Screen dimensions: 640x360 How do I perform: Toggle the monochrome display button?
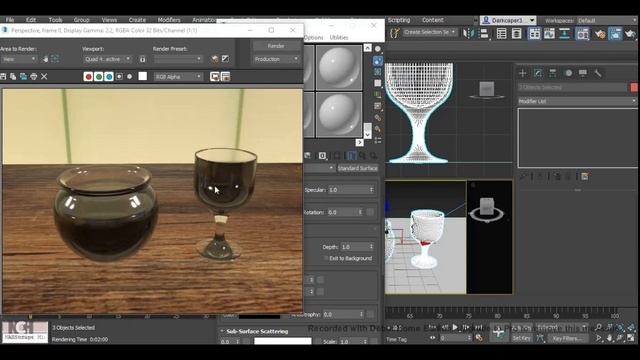tap(130, 77)
